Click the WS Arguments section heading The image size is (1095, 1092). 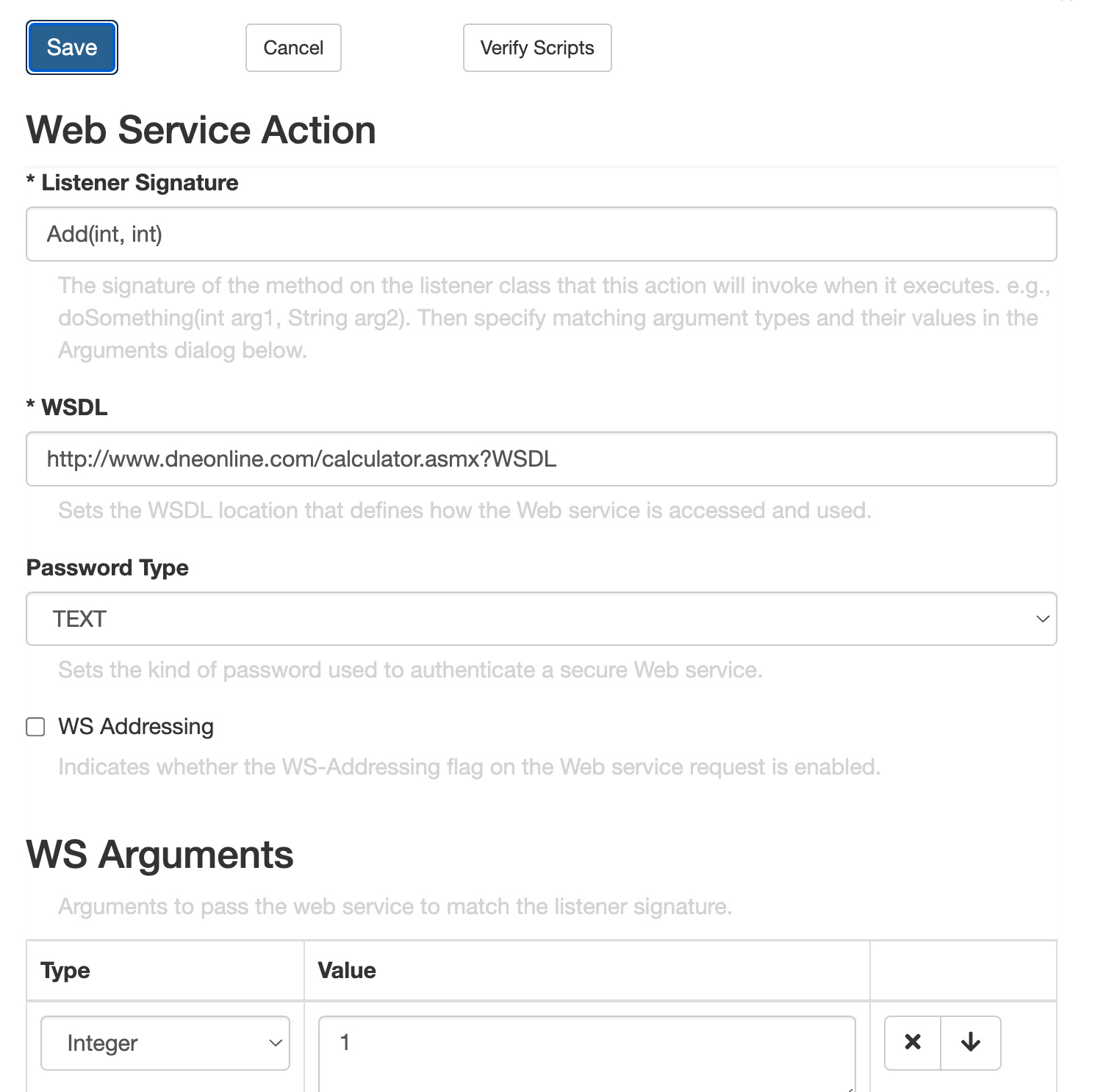pyautogui.click(x=159, y=854)
